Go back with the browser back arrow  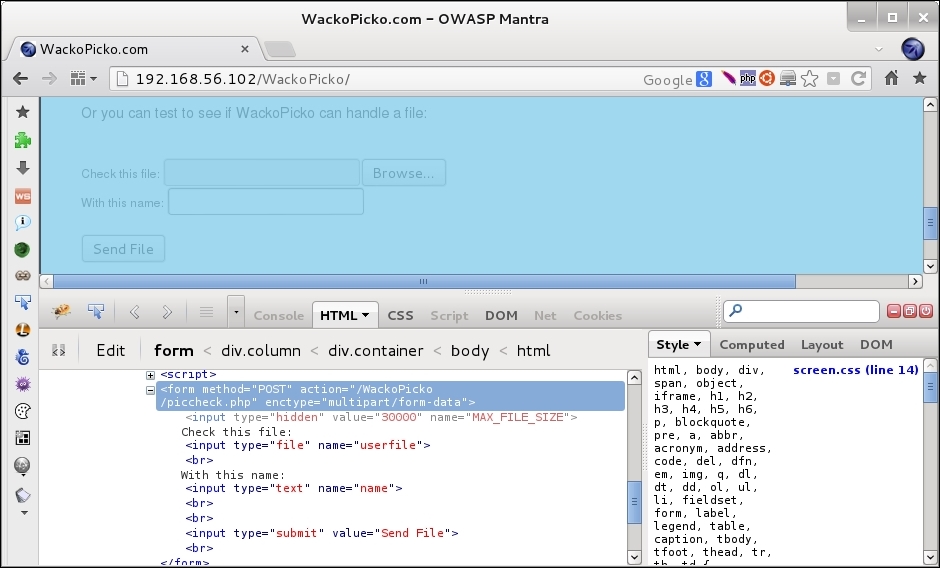pyautogui.click(x=20, y=79)
